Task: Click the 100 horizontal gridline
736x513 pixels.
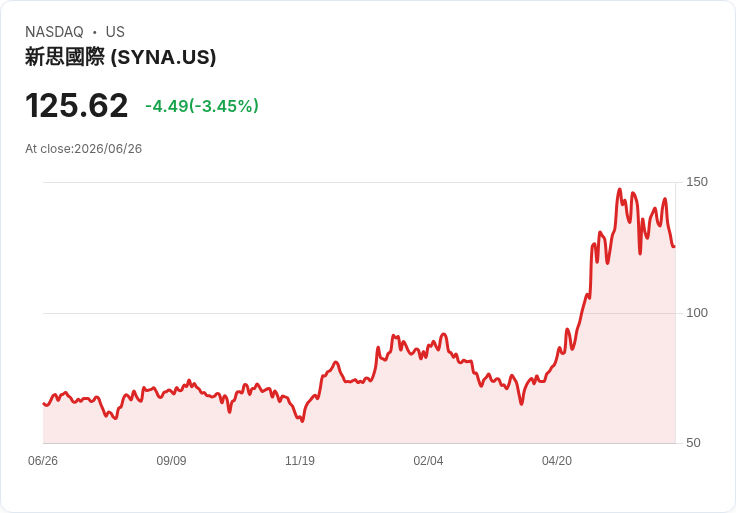Action: 359,313
